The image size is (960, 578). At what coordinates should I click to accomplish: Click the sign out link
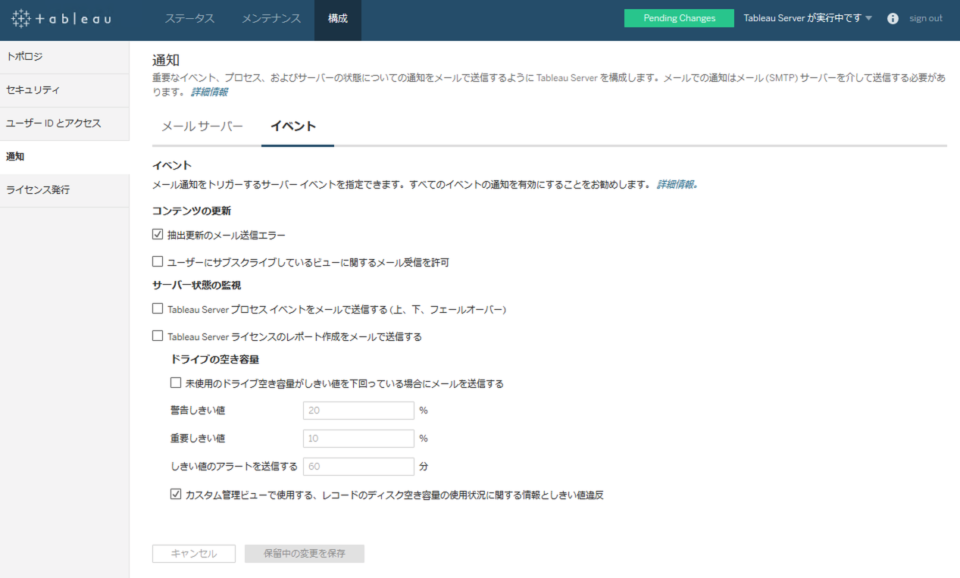coord(928,18)
